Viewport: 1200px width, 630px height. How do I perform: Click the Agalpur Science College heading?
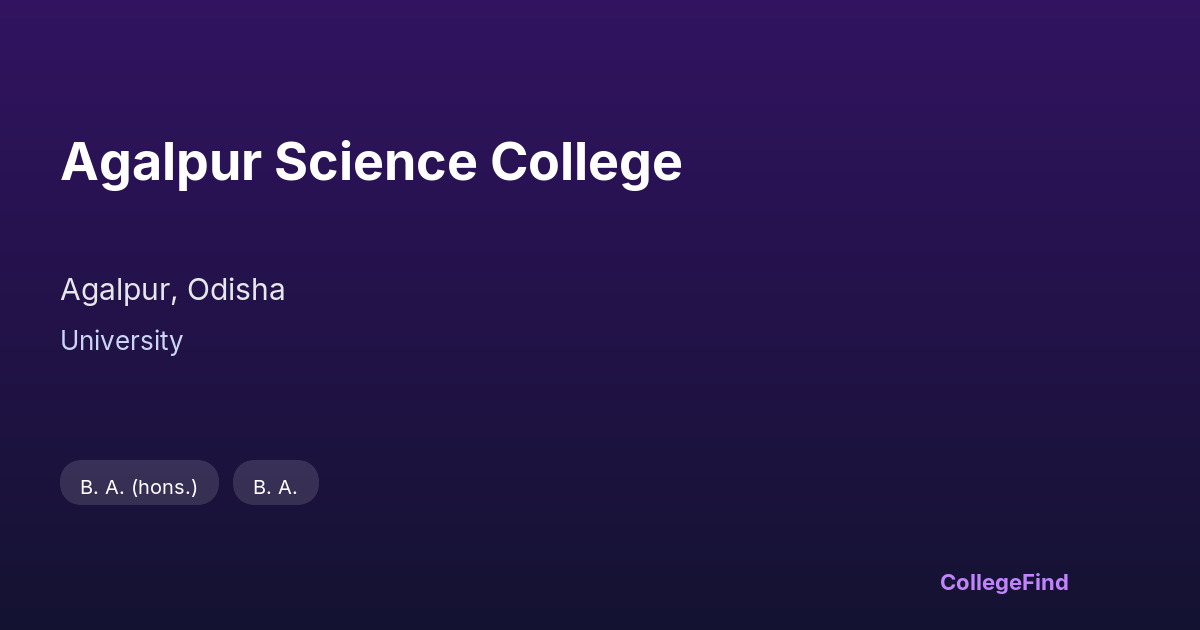371,162
